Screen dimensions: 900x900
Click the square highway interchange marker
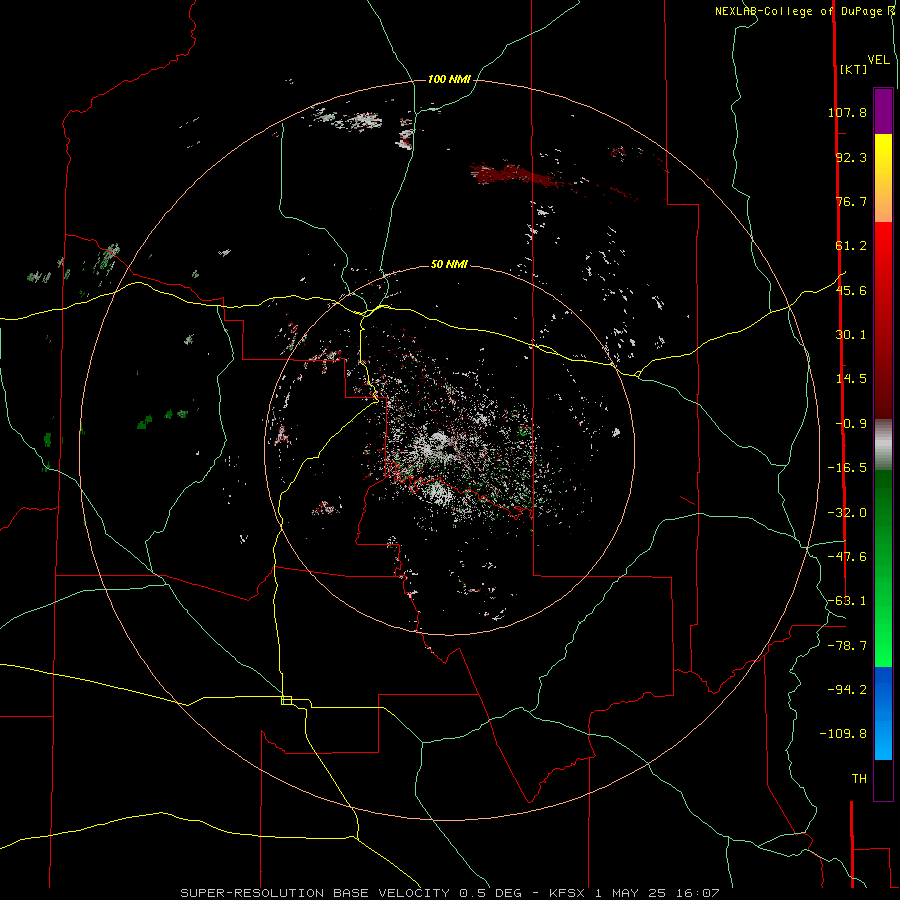click(x=286, y=700)
